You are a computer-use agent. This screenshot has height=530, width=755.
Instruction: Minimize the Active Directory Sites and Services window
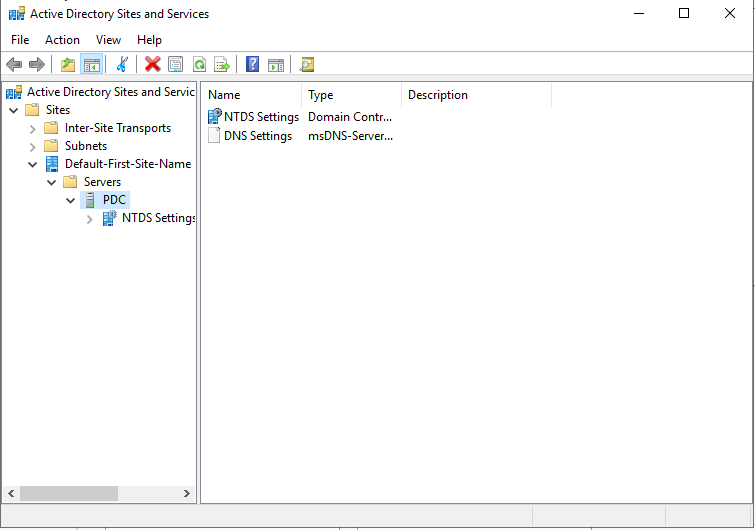pos(639,13)
